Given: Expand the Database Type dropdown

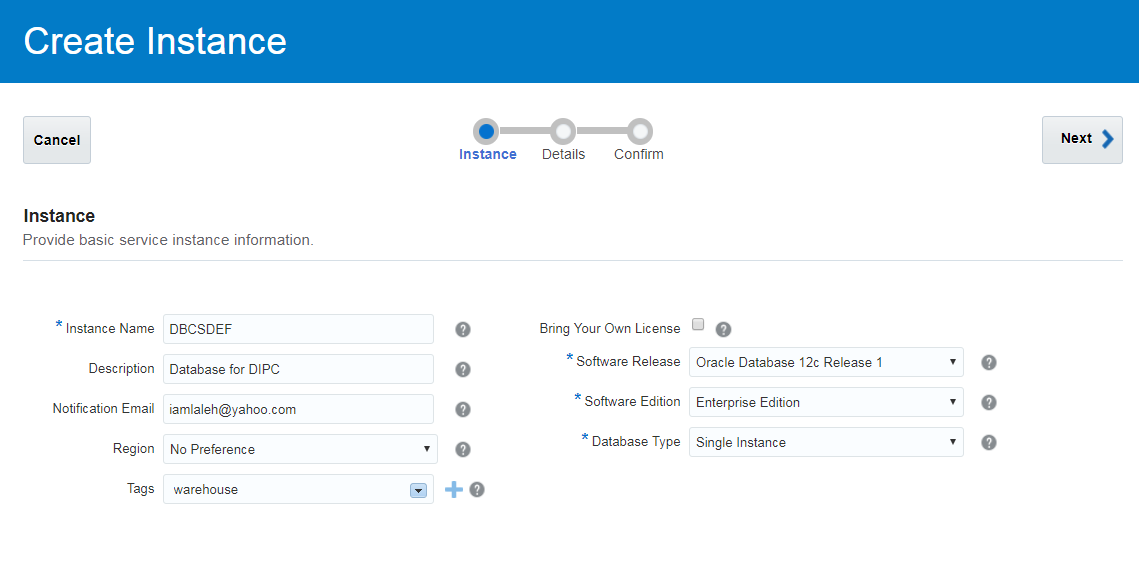Looking at the screenshot, I should (826, 442).
